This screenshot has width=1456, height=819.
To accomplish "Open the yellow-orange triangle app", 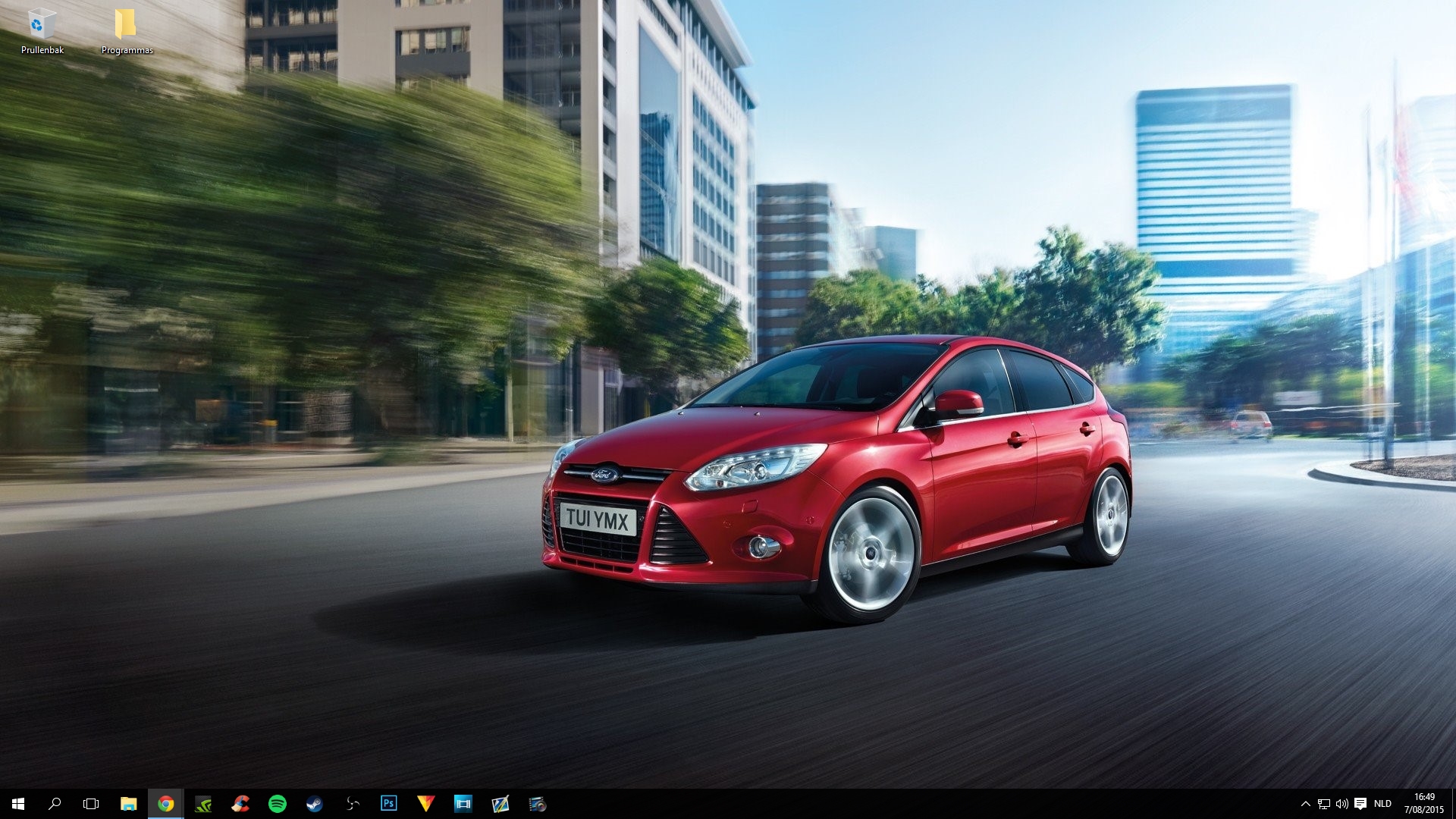I will pos(425,804).
